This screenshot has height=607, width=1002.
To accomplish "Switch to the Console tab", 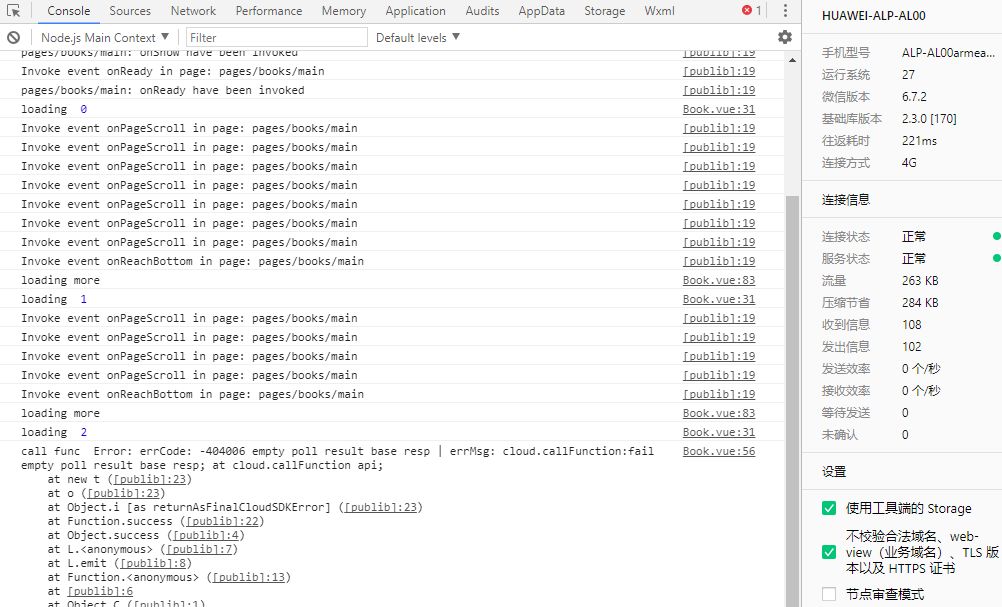I will click(68, 11).
